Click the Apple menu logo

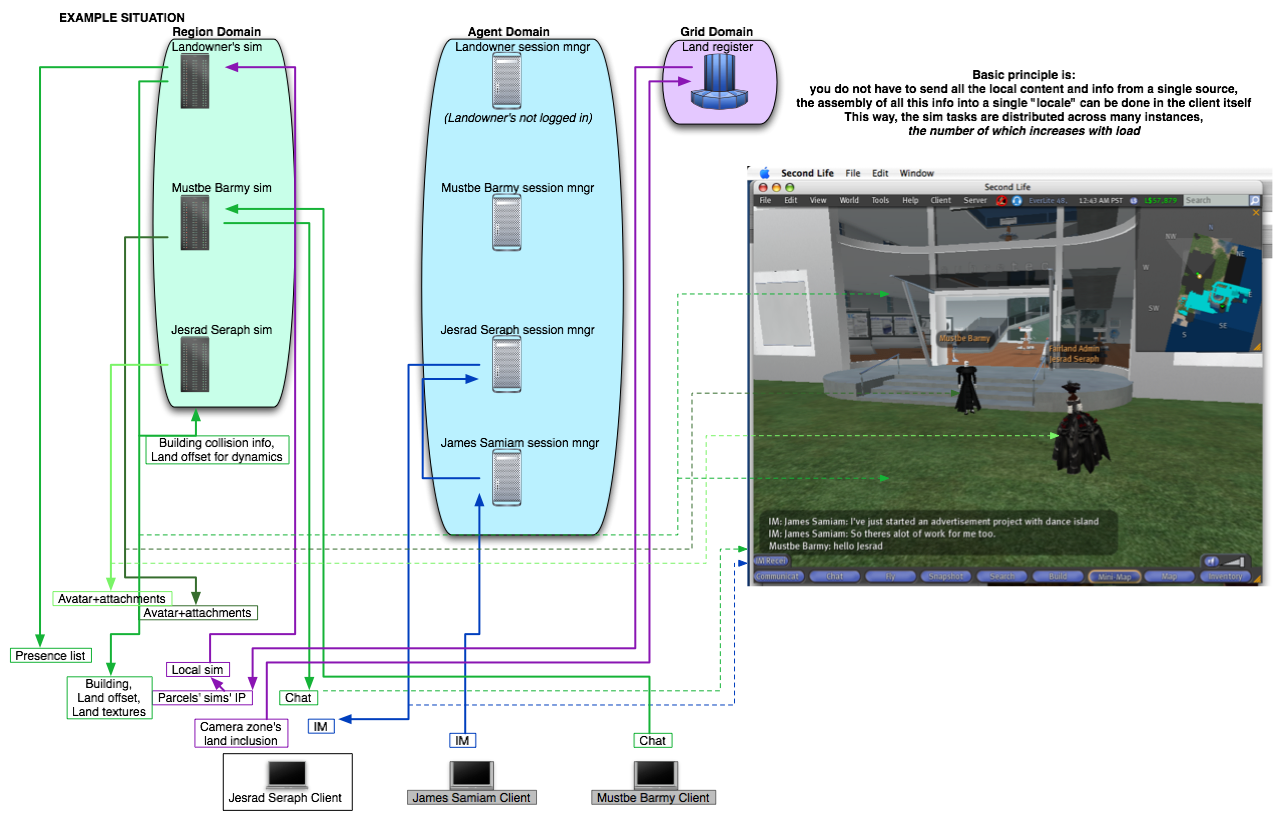[765, 173]
